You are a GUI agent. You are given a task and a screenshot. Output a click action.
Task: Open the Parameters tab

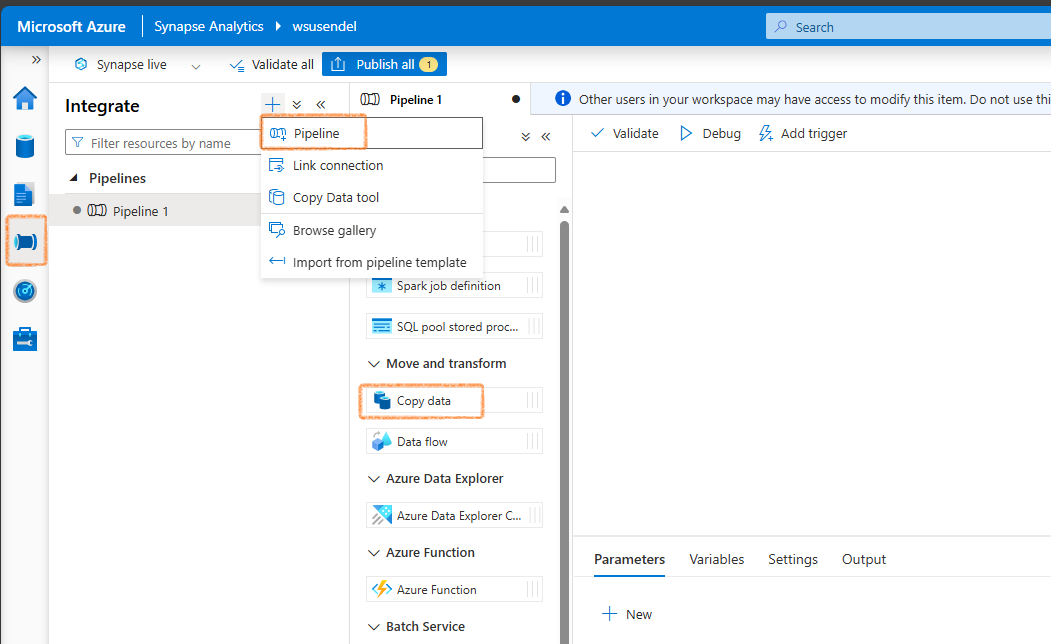coord(629,559)
